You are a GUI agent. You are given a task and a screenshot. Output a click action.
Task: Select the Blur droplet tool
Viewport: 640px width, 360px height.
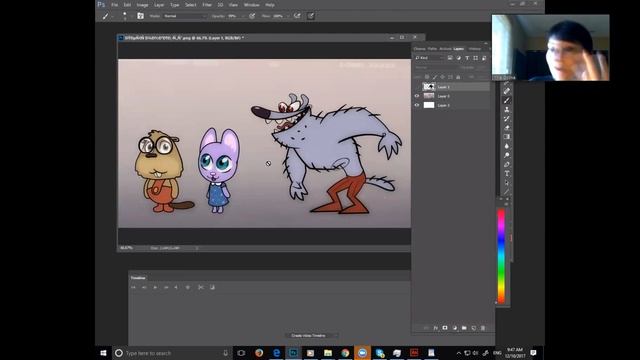pyautogui.click(x=507, y=146)
